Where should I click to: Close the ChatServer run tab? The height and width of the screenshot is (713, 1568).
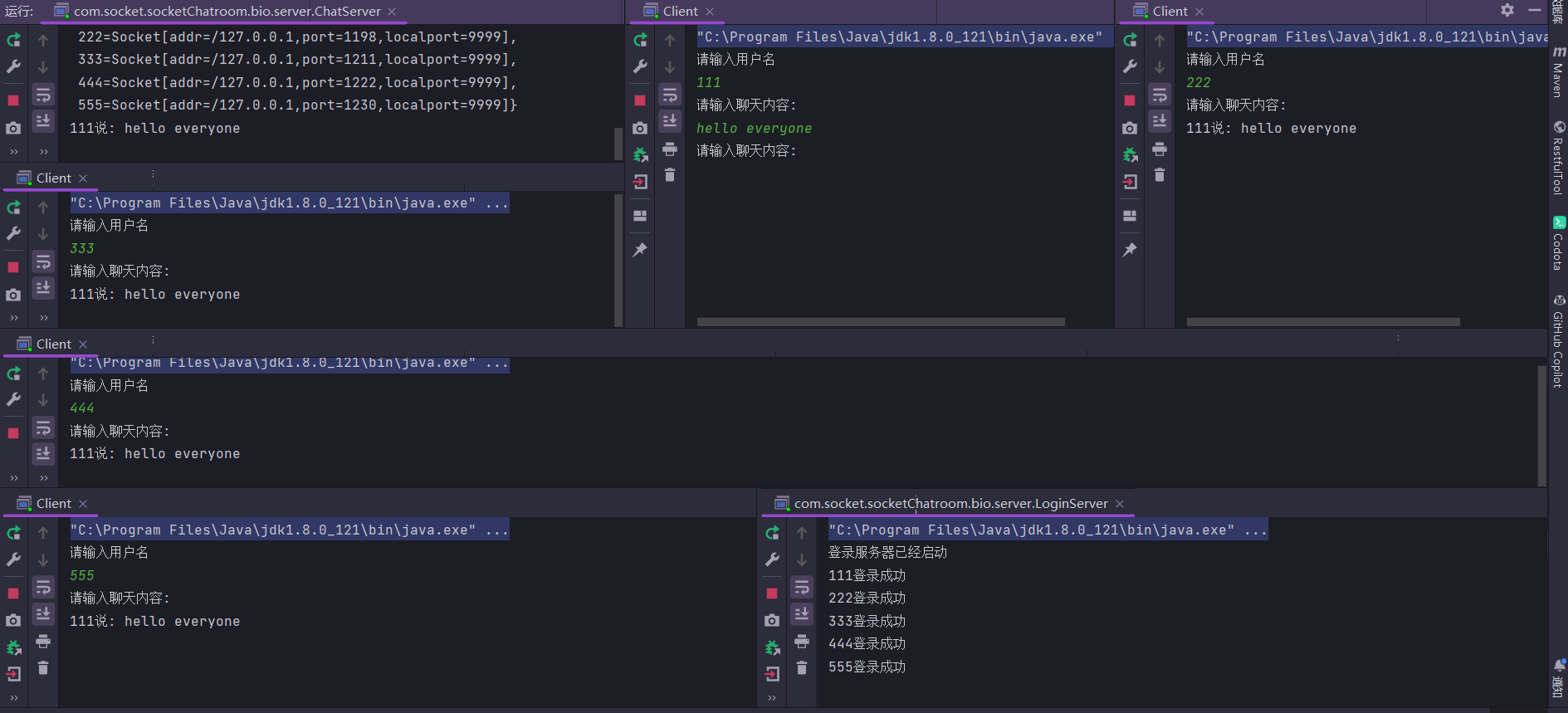392,12
